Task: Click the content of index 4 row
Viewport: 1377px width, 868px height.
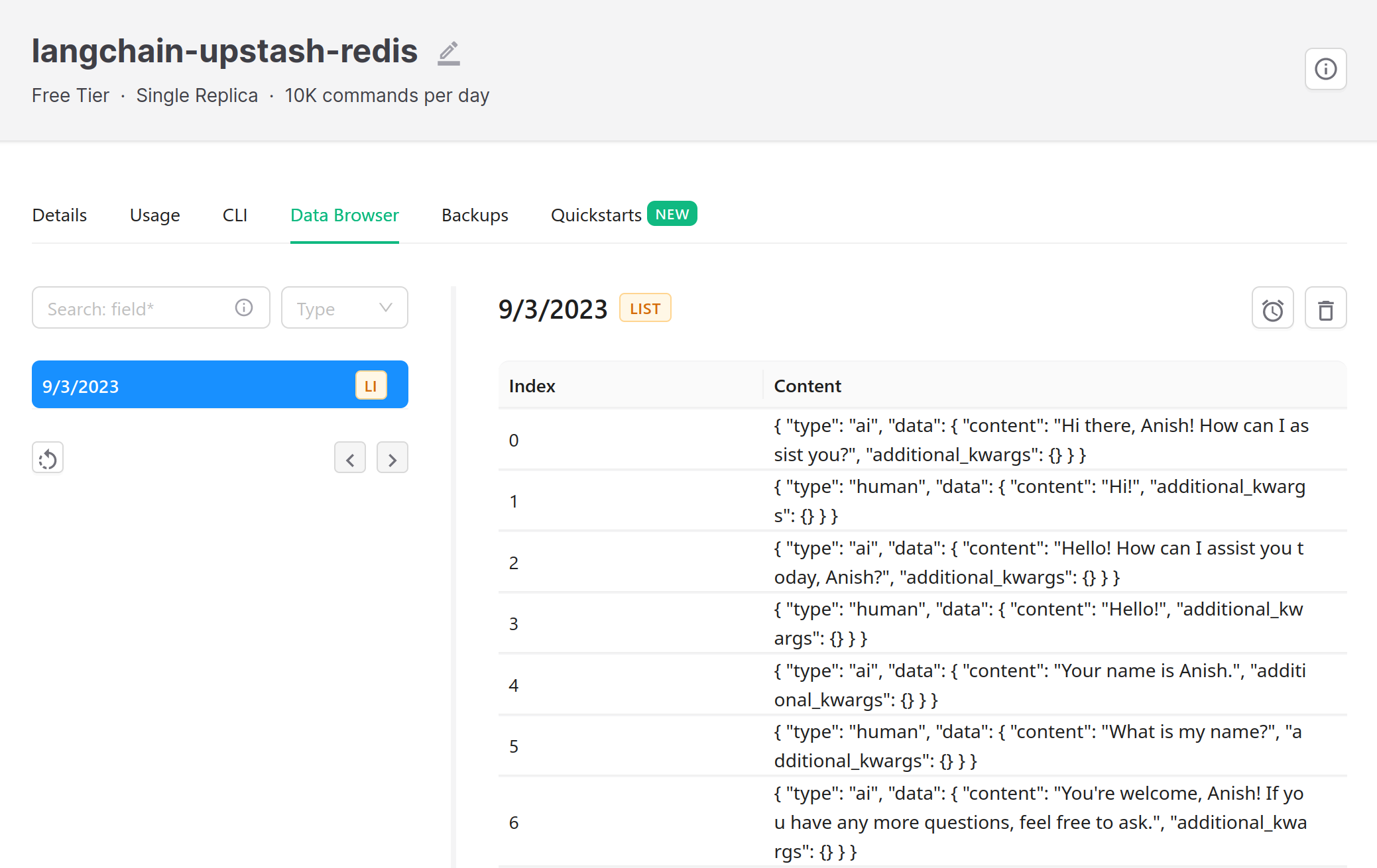Action: 1039,684
